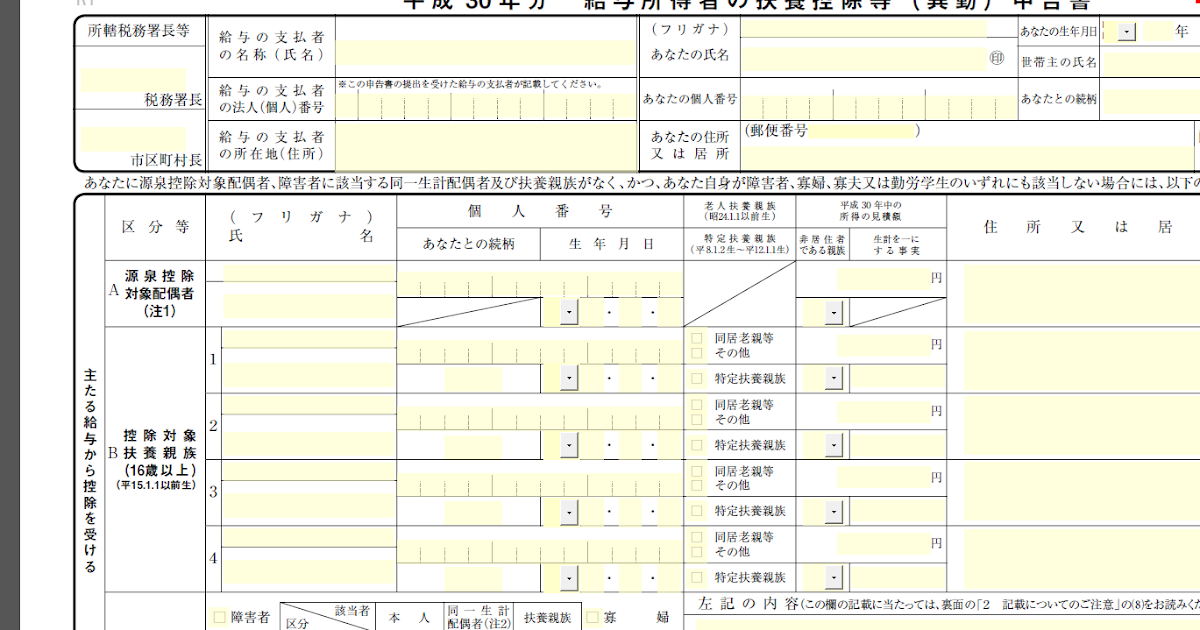Viewport: 1200px width, 630px height.
Task: Open dependent row 1 非居住者 dropdown
Action: coord(835,379)
